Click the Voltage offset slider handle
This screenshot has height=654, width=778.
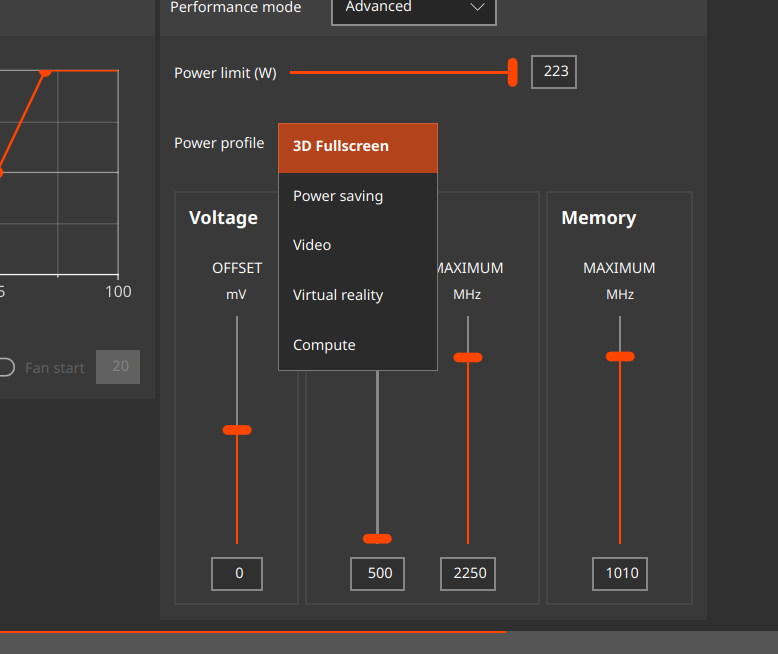[237, 430]
